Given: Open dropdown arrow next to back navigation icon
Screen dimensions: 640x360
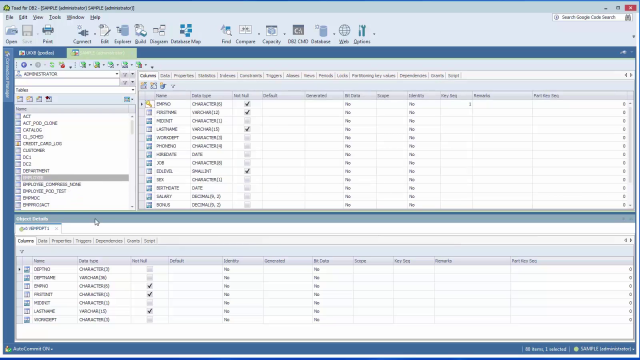Looking at the screenshot, I should (x=31, y=65).
